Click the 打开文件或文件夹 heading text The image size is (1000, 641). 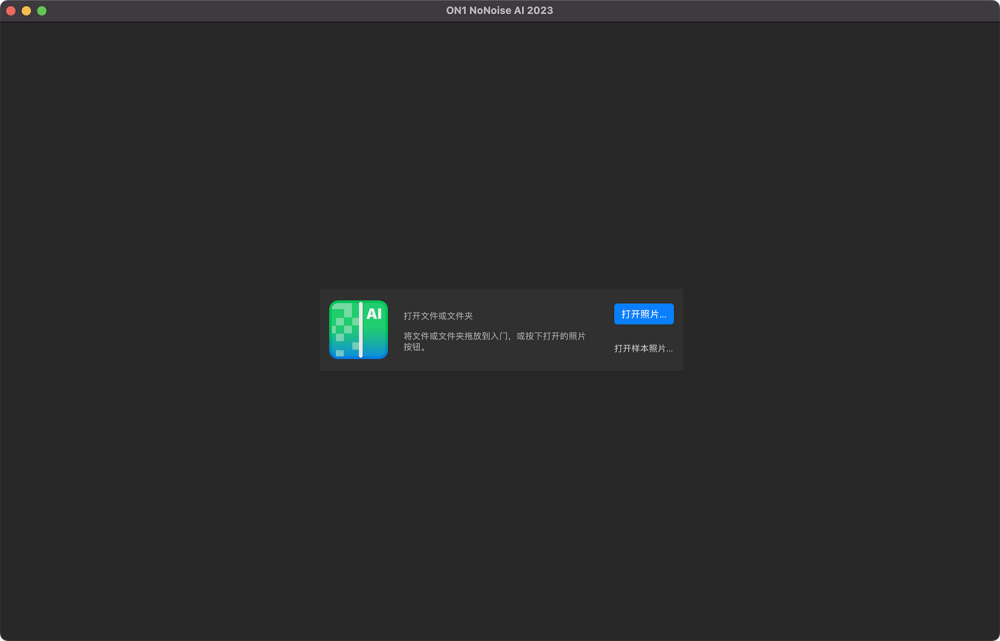[438, 316]
